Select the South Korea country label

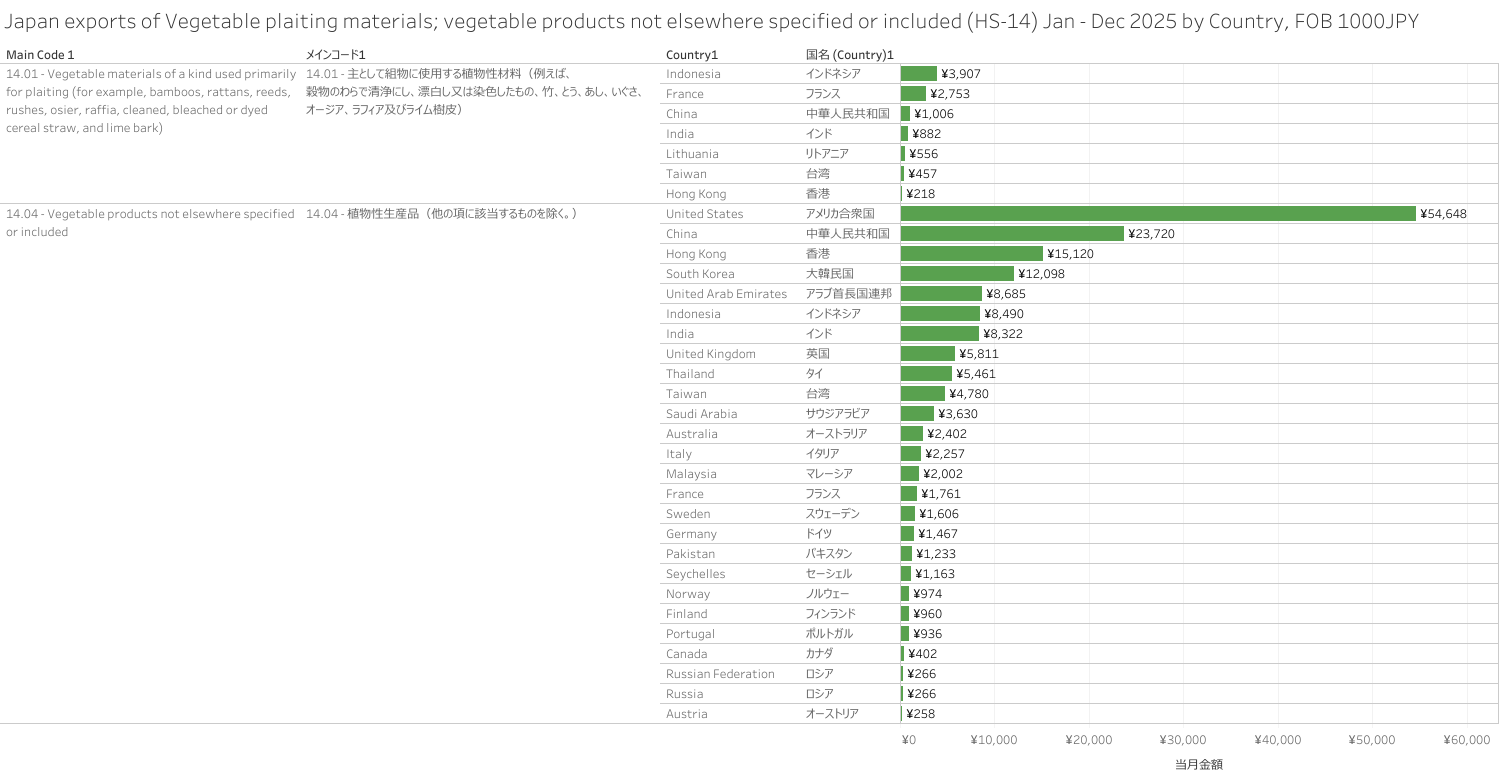(x=700, y=274)
